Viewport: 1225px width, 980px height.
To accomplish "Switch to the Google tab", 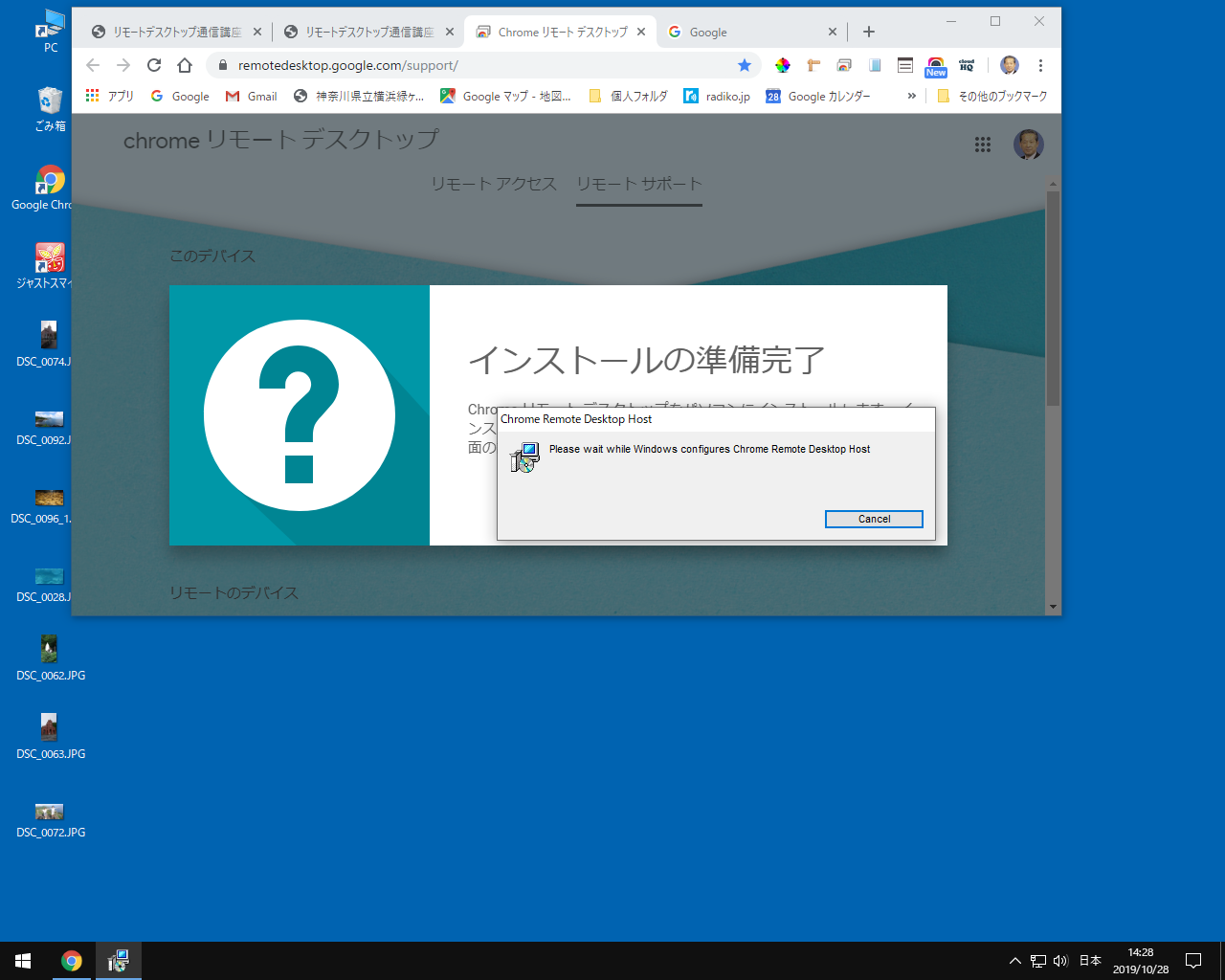I will coord(751,32).
